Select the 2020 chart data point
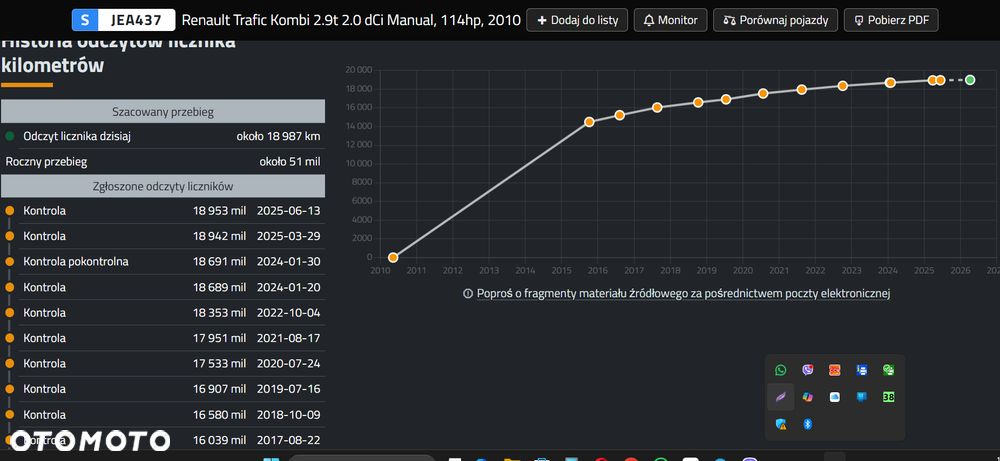 click(x=763, y=94)
